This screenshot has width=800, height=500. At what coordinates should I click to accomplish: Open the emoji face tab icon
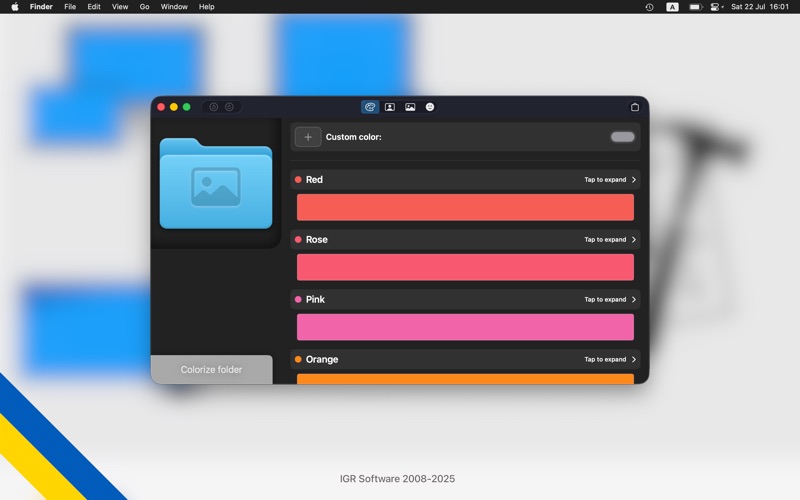tap(430, 107)
